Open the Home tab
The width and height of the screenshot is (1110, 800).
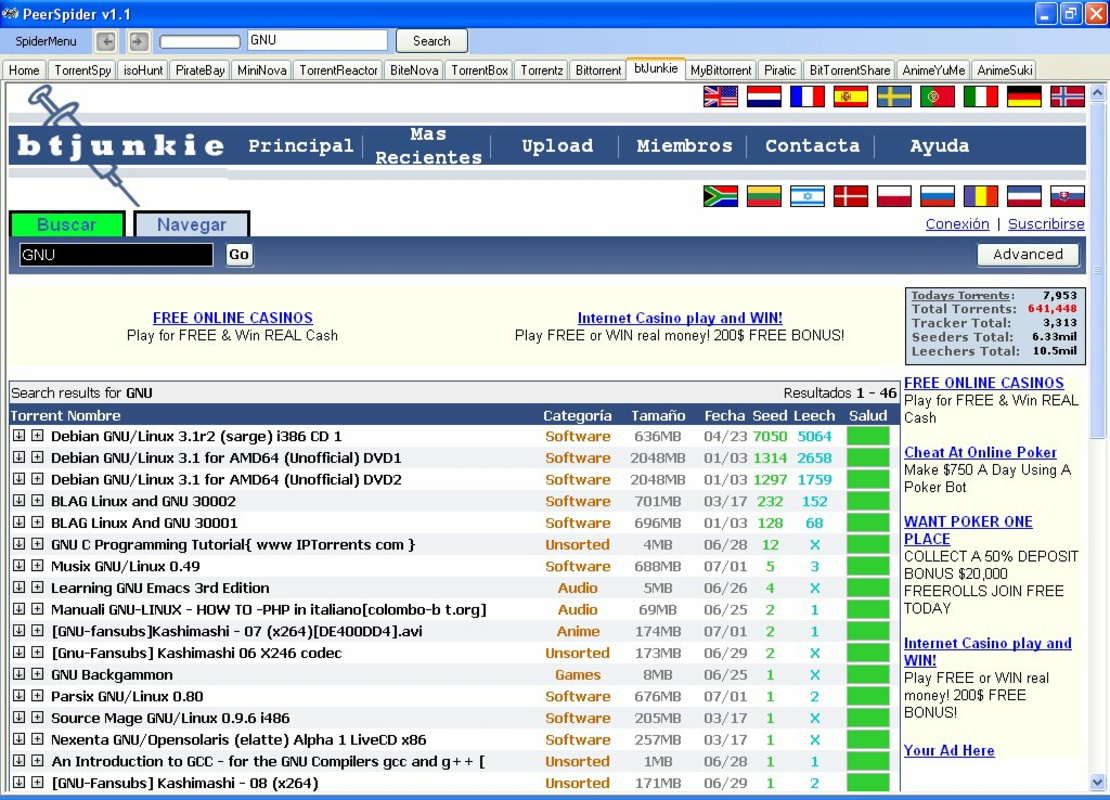point(24,70)
